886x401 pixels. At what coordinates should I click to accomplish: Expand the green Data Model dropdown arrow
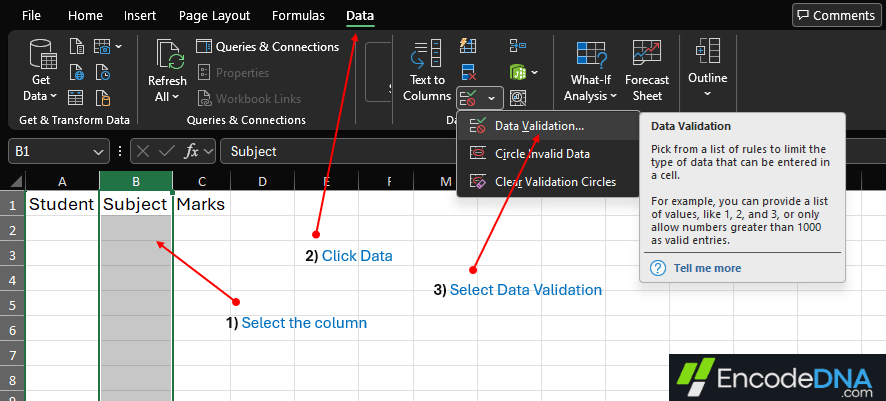[x=534, y=72]
